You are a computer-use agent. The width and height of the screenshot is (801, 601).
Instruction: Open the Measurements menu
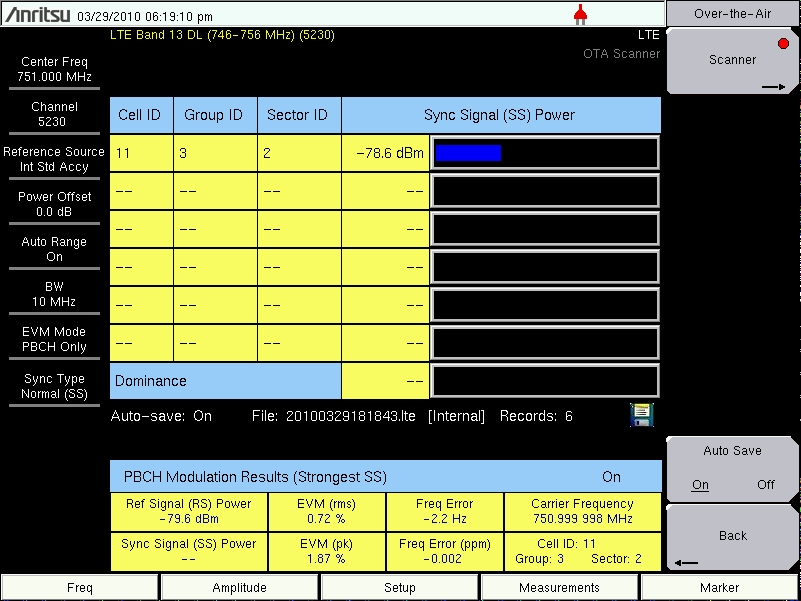point(560,588)
